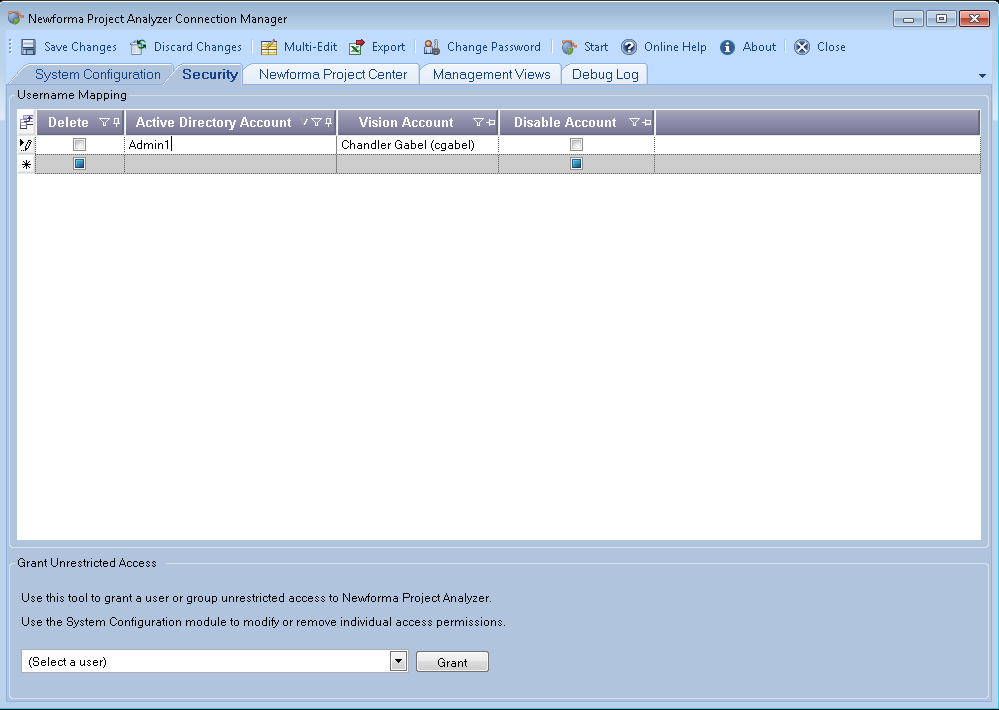Check the Delete box for Admin1 row
Screen dimensions: 999x710
pos(80,145)
